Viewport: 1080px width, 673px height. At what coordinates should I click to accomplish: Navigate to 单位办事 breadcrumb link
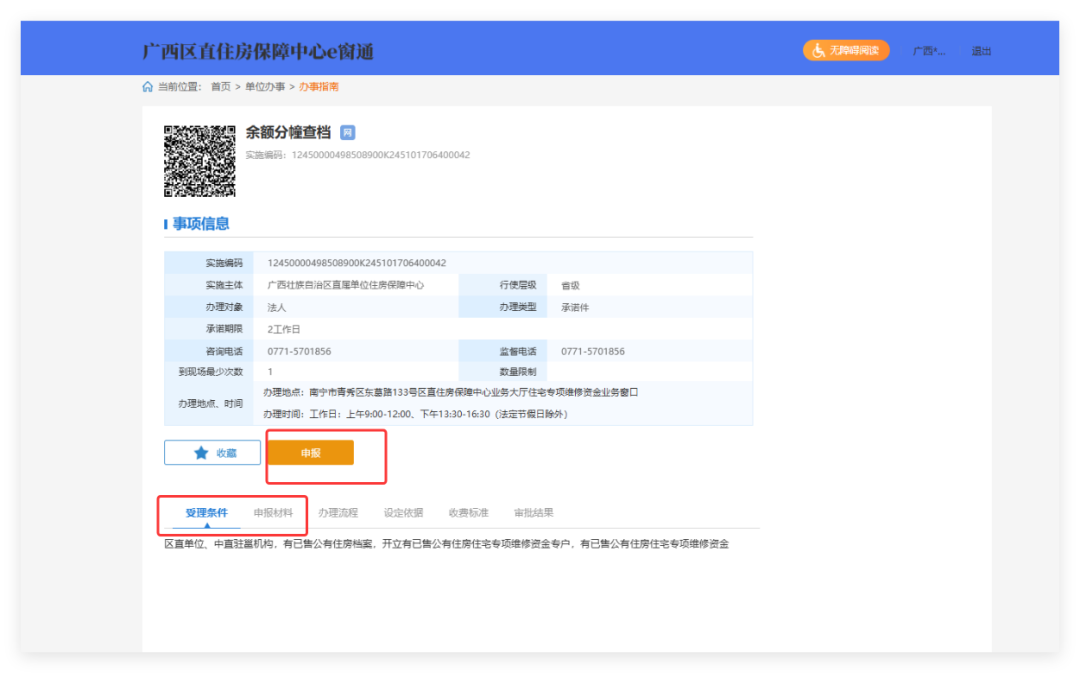coord(265,87)
